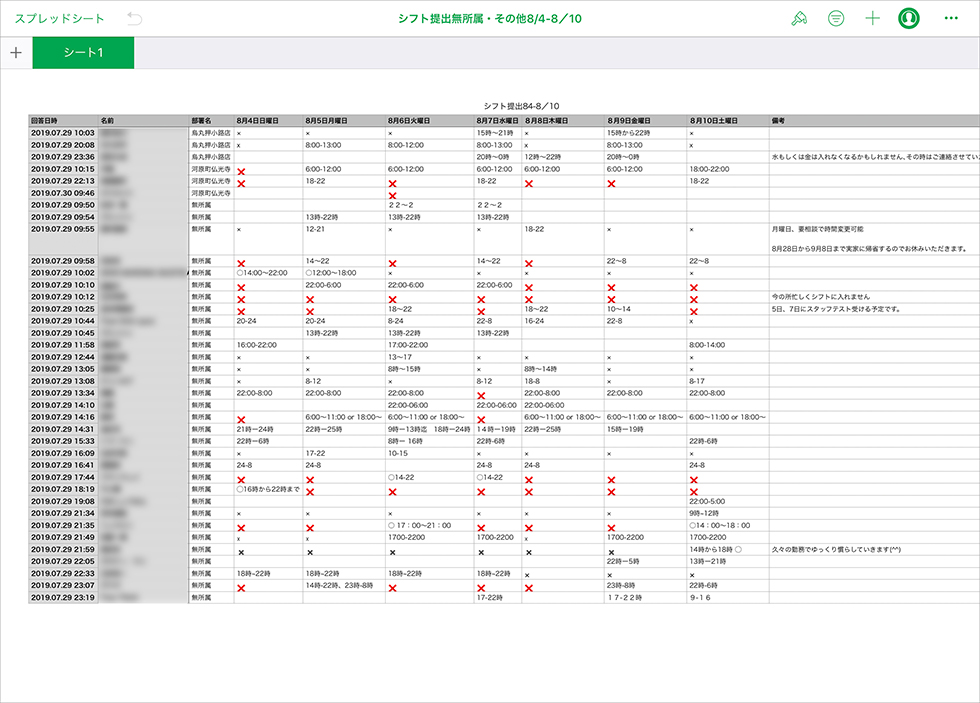Screen dimensions: 980x703
Task: Select the シート1 sheet tab
Action: [83, 53]
